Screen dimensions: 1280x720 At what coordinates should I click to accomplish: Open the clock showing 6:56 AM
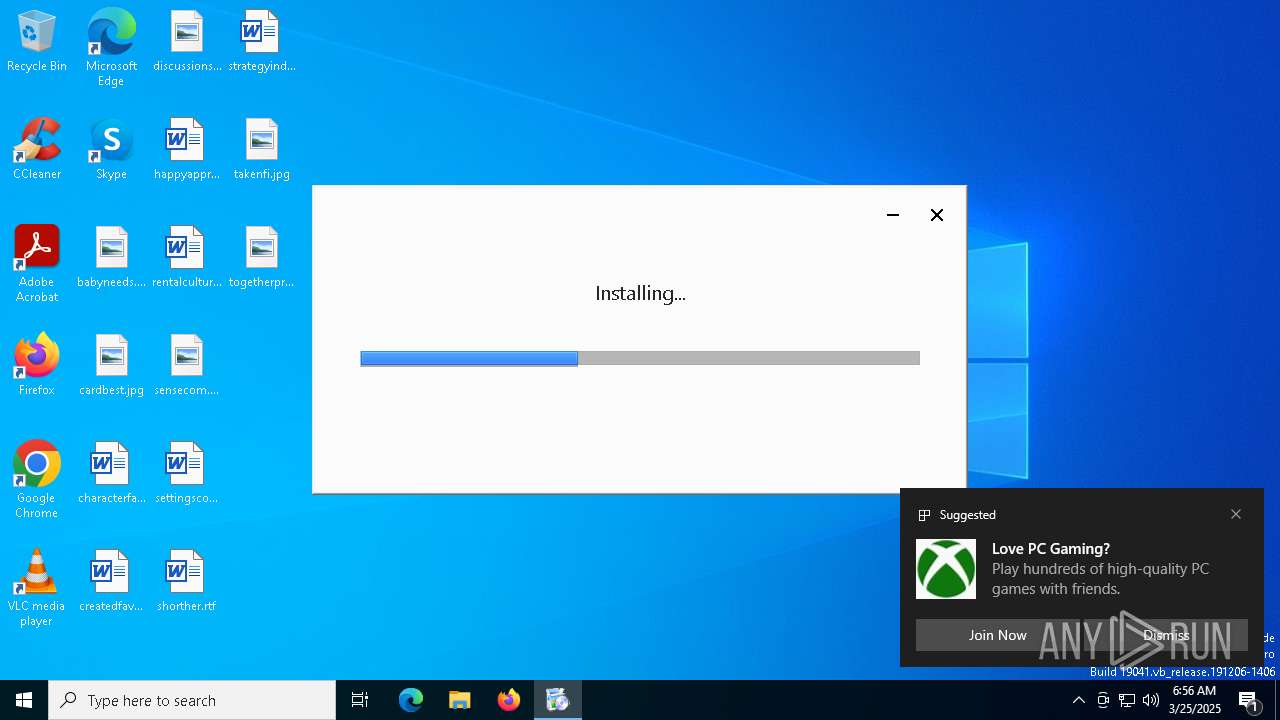coord(1193,700)
